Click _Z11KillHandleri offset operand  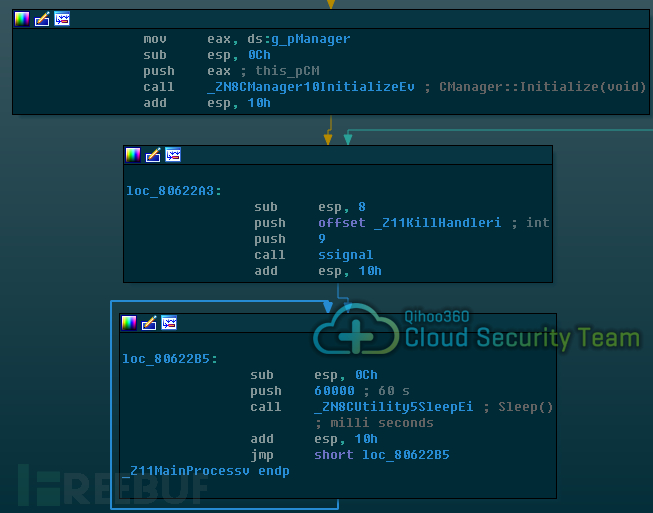[x=437, y=223]
